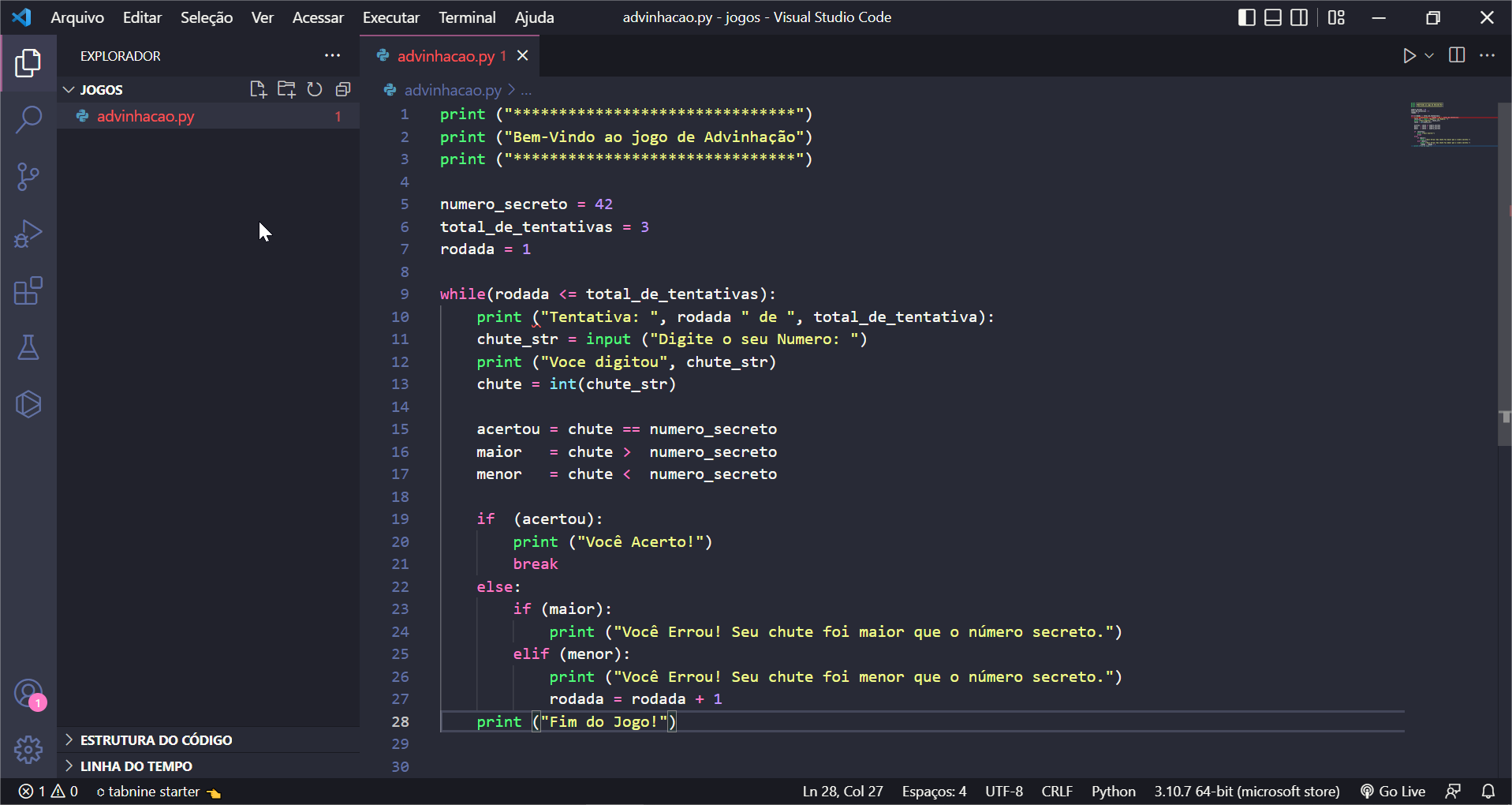Screen dimensions: 1512x805
Task: Click the Python icon in breadcrumb
Action: (390, 90)
